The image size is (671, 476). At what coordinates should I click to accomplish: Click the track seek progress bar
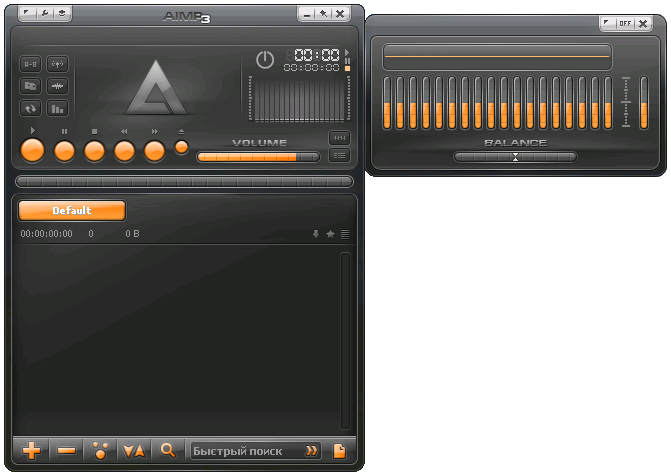(184, 181)
